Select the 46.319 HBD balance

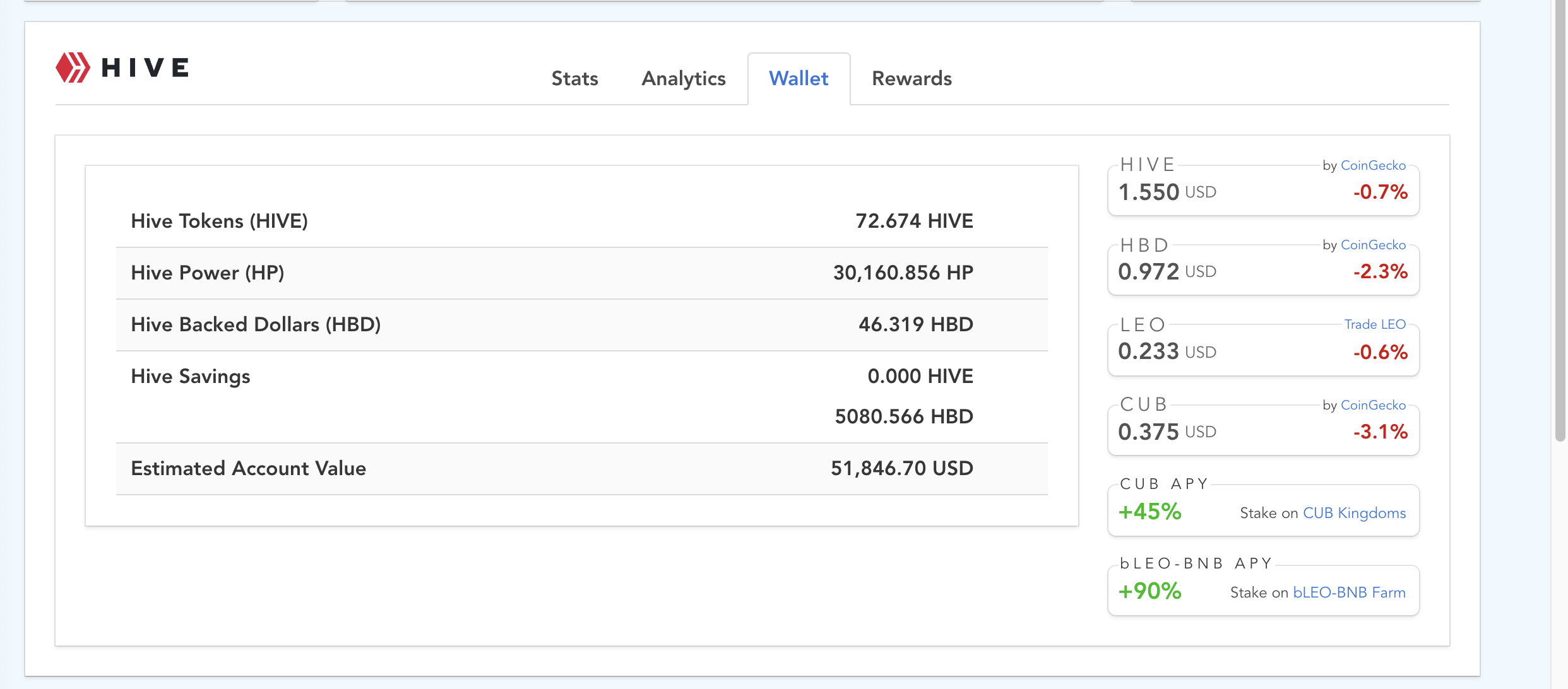click(915, 324)
